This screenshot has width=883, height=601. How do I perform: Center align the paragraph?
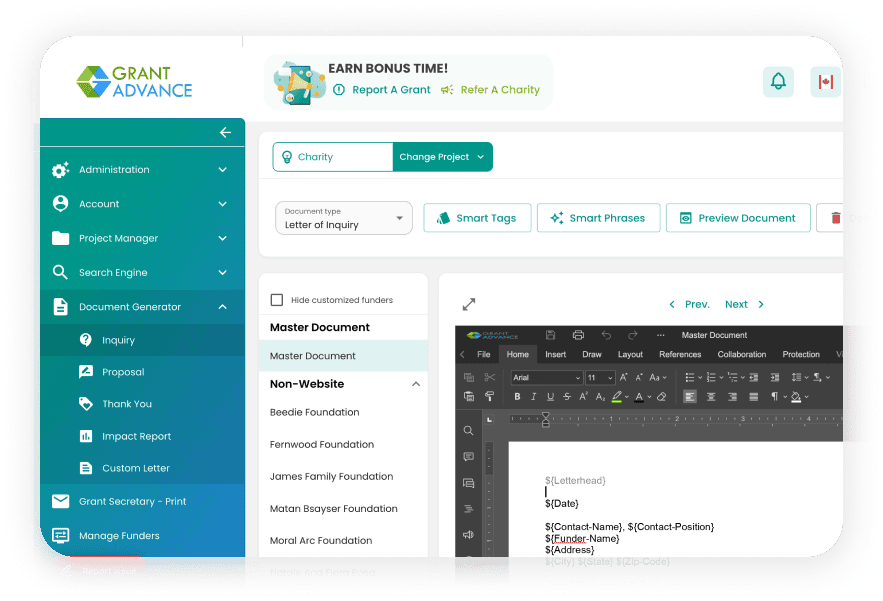(x=711, y=397)
